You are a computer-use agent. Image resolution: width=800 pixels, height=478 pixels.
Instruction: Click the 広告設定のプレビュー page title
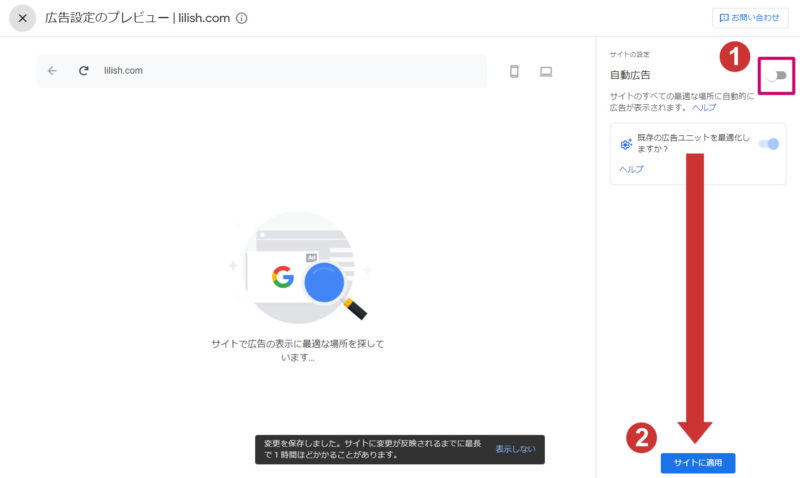tap(137, 18)
